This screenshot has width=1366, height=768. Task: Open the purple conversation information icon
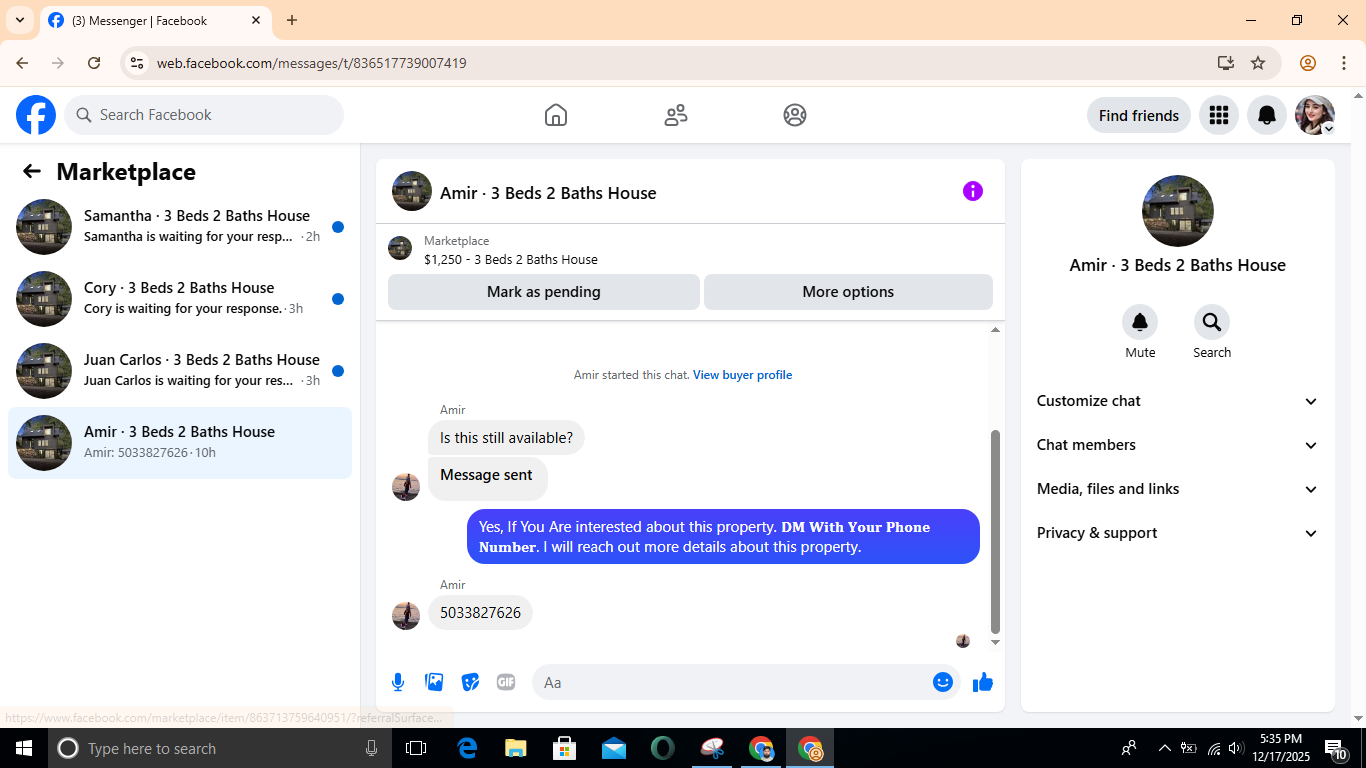(973, 191)
